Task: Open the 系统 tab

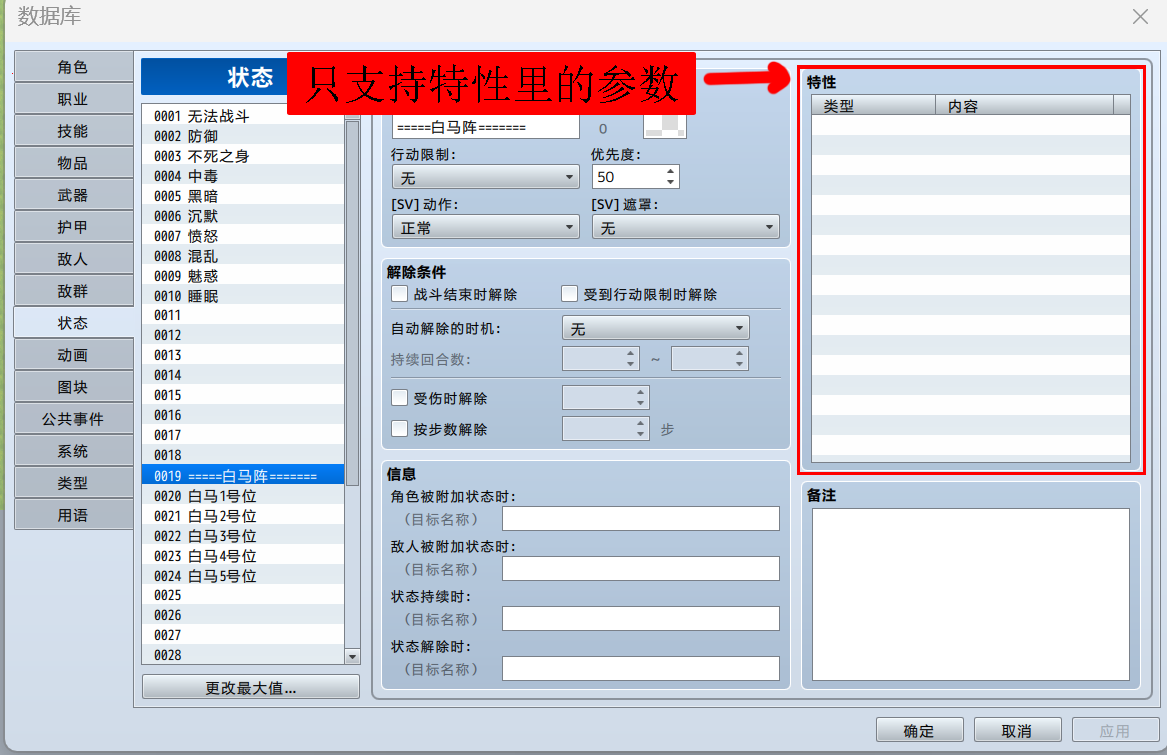Action: 73,451
